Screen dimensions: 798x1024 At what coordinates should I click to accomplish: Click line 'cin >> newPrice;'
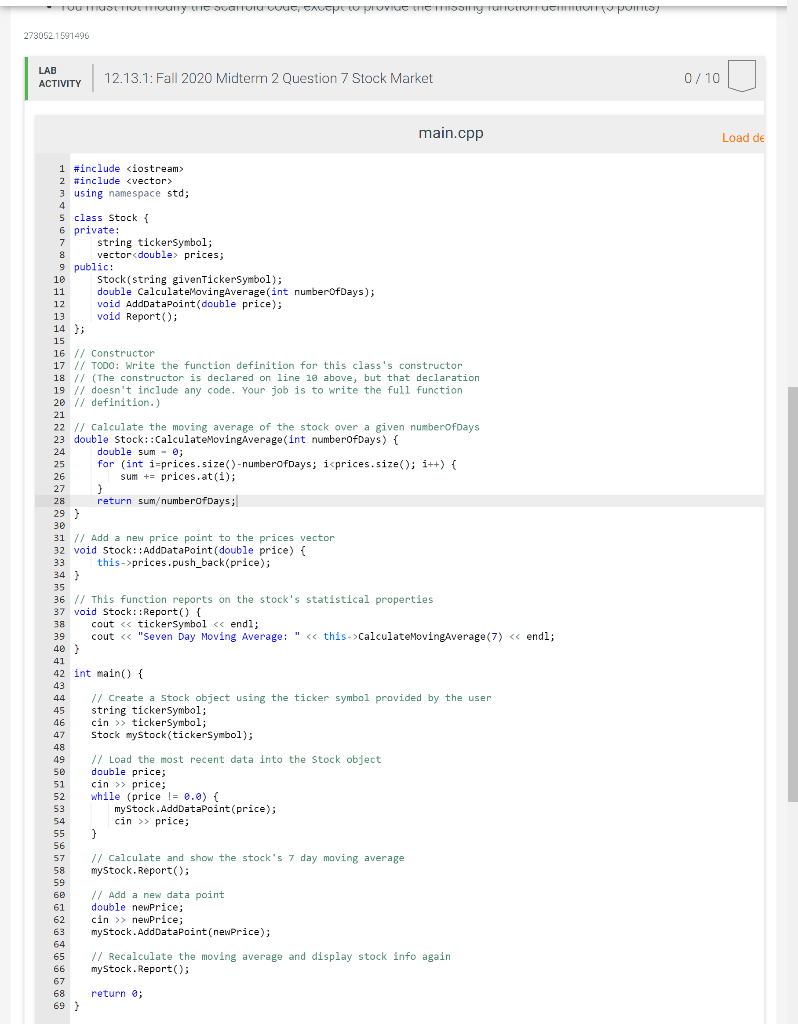(x=137, y=920)
